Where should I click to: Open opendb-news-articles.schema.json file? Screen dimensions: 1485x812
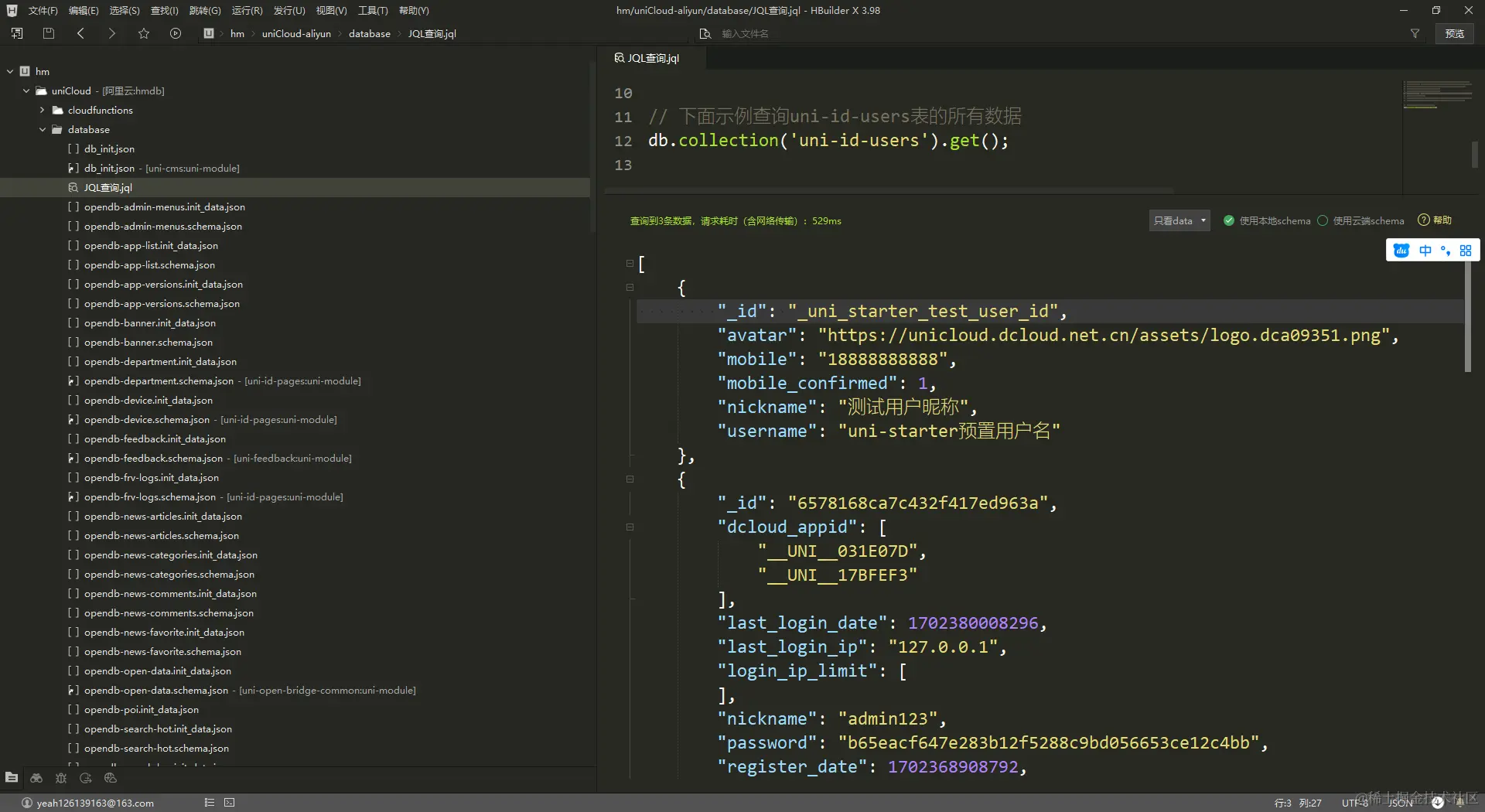pos(162,535)
